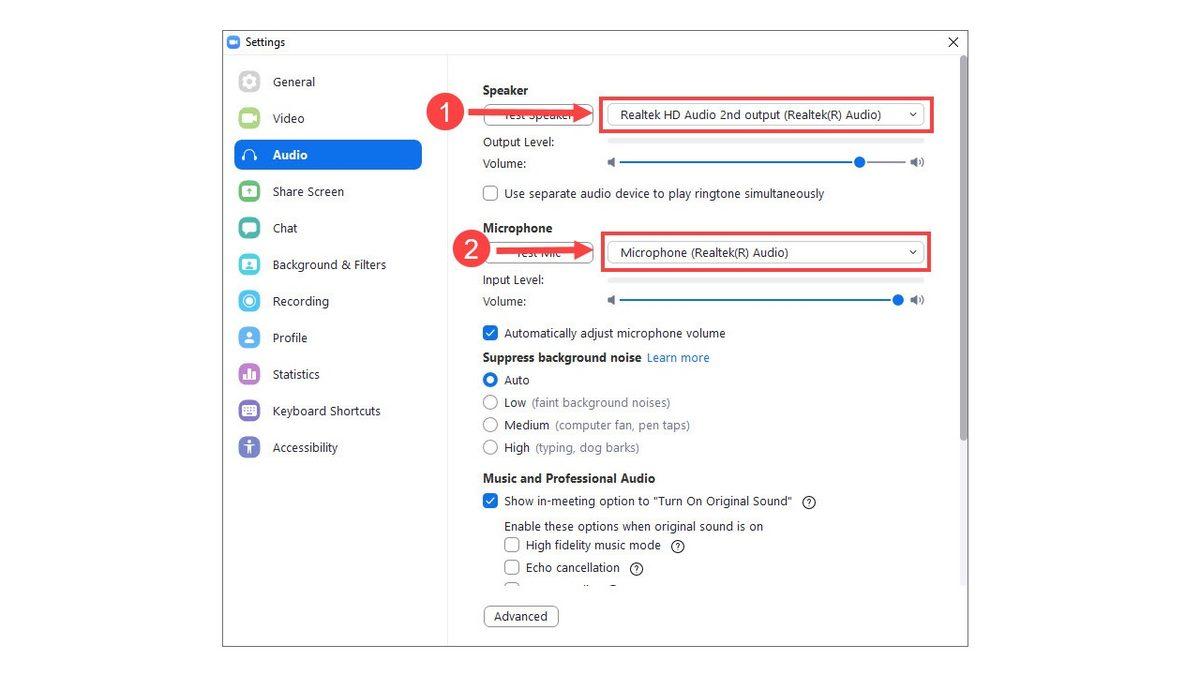Viewport: 1200px width, 675px height.
Task: Open the Background & Filters icon
Action: pos(249,265)
